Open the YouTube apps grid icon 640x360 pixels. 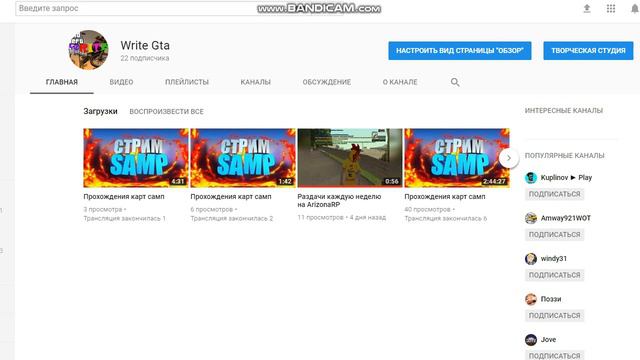[611, 8]
